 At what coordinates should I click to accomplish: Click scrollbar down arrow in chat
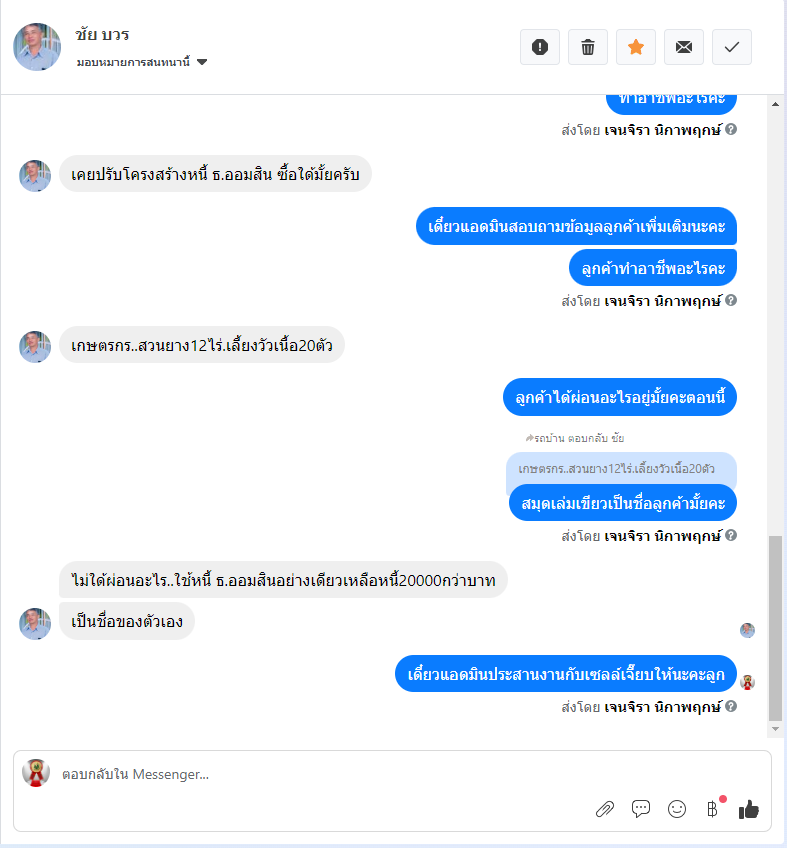click(775, 729)
